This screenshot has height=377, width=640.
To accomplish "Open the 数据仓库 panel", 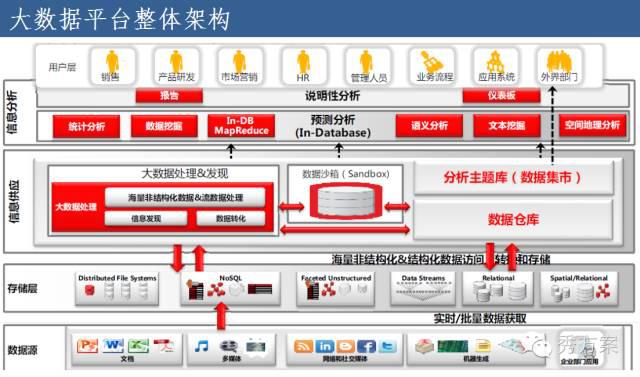I will coord(513,220).
